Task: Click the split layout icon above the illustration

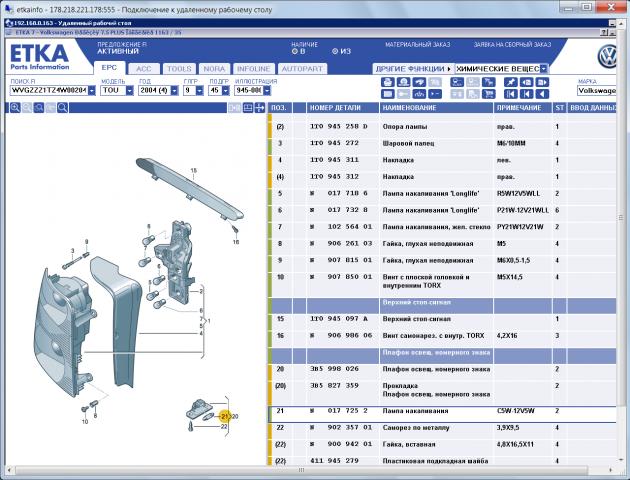Action: click(x=248, y=108)
